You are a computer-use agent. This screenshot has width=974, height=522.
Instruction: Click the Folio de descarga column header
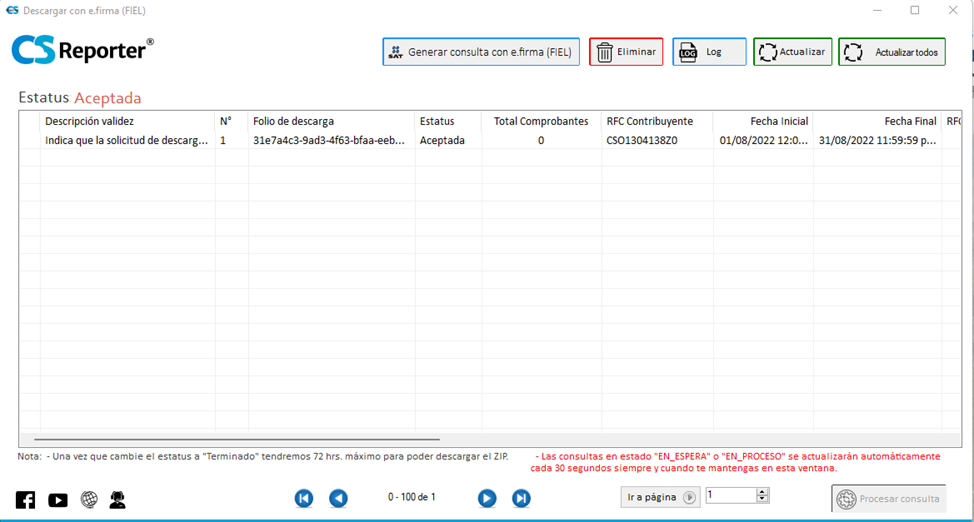(332, 121)
